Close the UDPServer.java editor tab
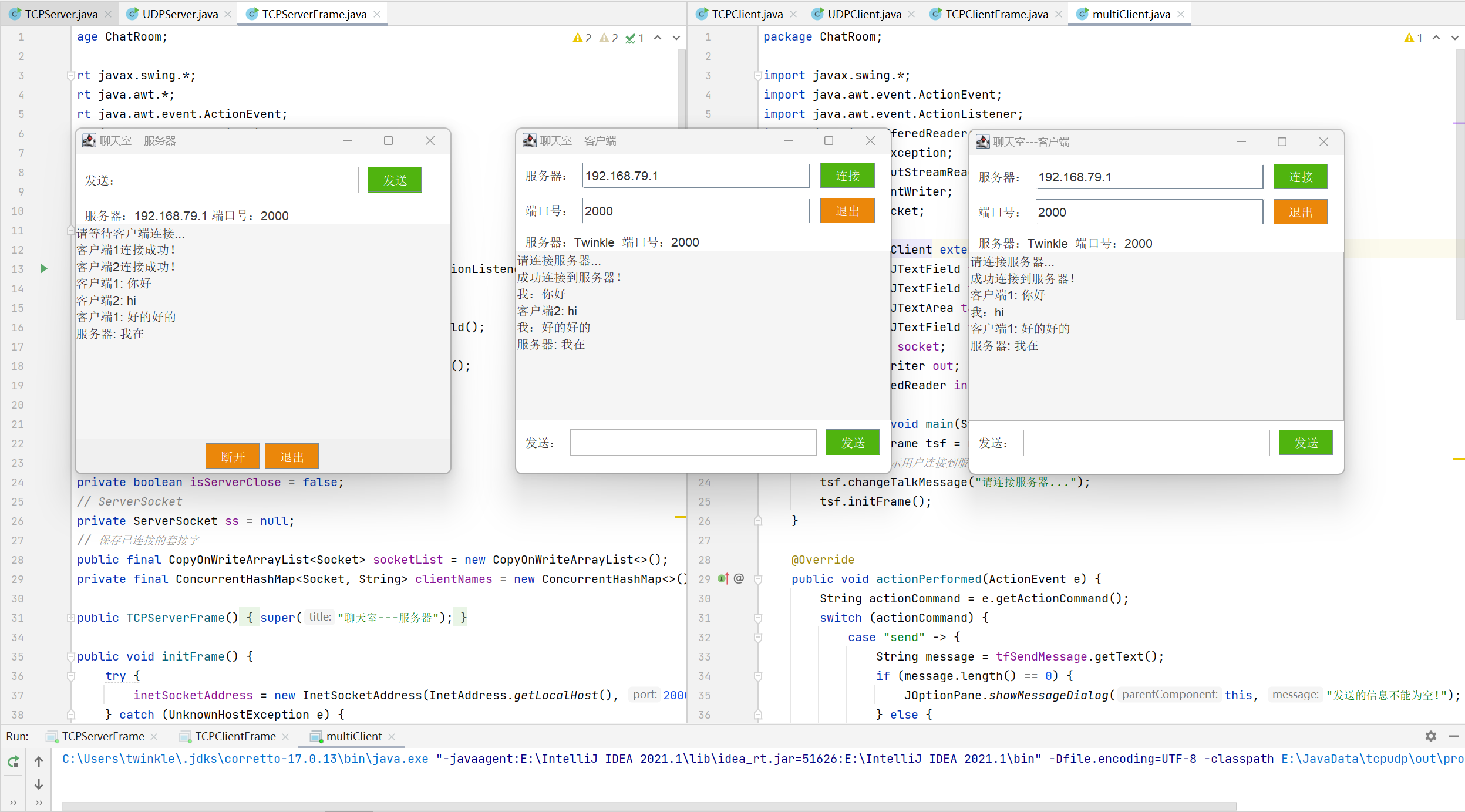Image resolution: width=1465 pixels, height=812 pixels. pos(228,14)
